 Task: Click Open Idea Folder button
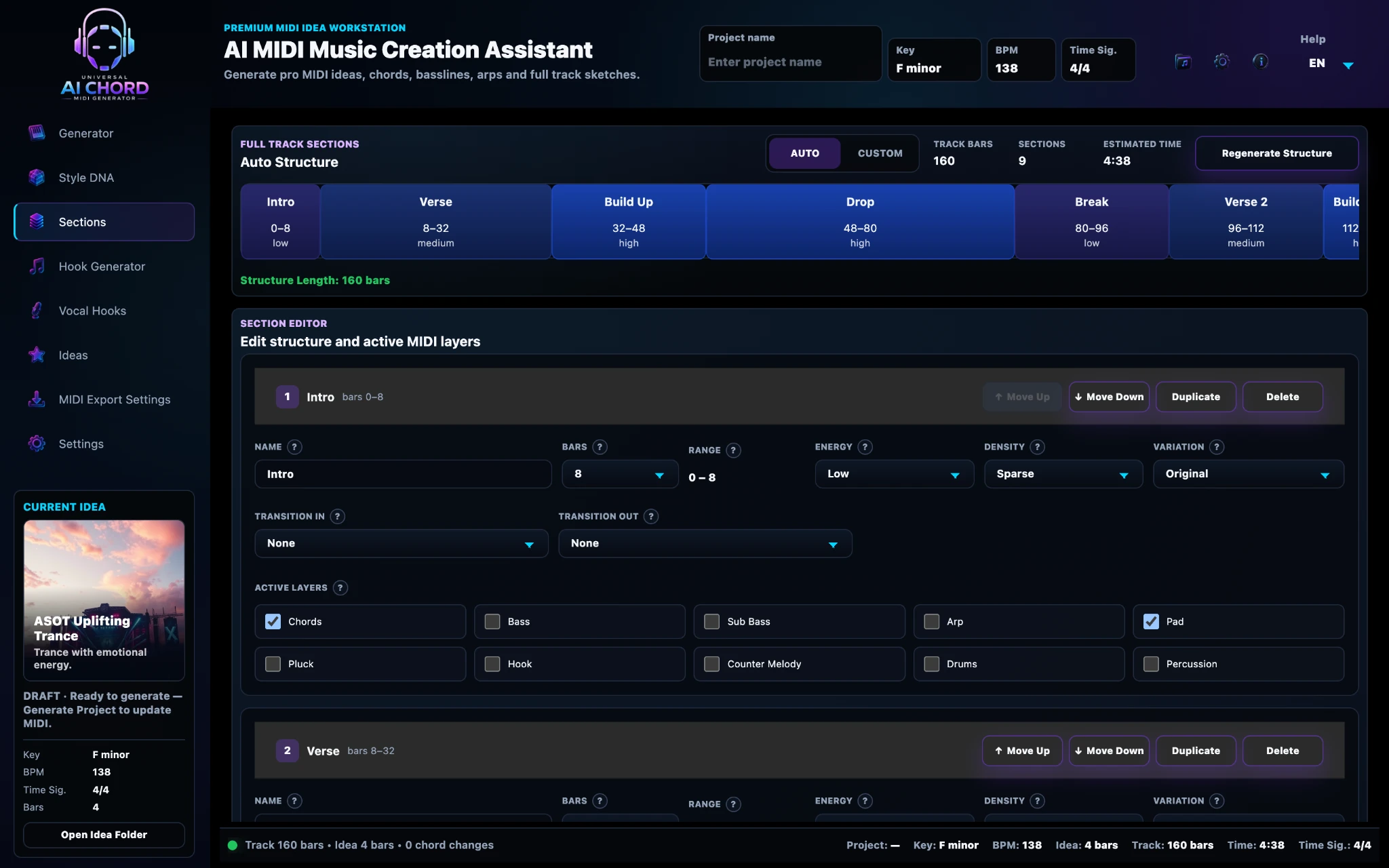click(x=104, y=835)
